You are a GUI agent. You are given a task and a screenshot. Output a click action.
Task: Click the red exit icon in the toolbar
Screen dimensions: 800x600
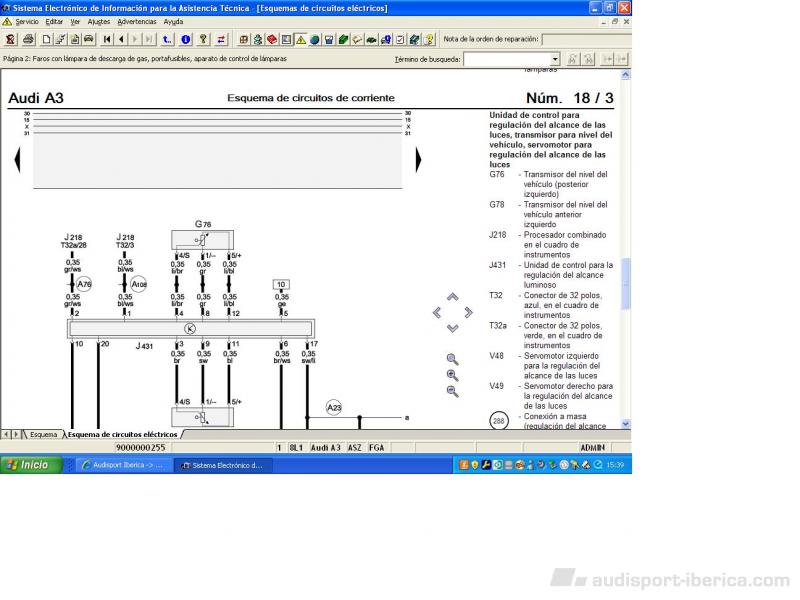(11, 39)
